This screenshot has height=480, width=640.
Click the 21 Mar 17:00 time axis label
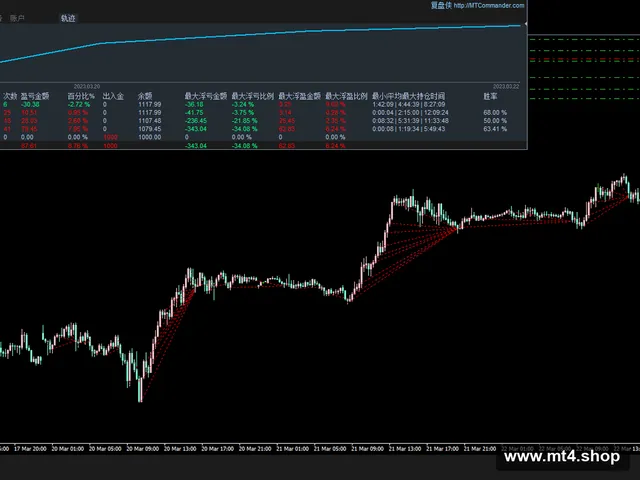tap(442, 449)
